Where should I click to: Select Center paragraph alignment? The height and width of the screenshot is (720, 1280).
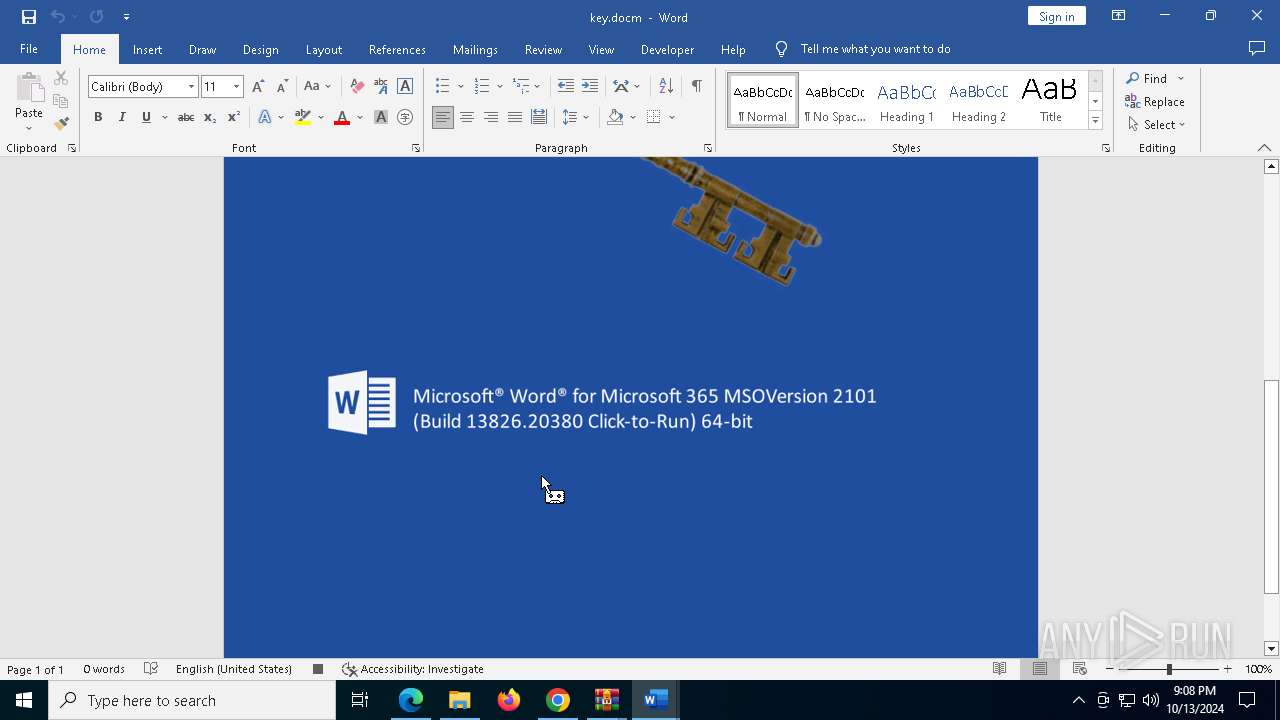pyautogui.click(x=467, y=117)
